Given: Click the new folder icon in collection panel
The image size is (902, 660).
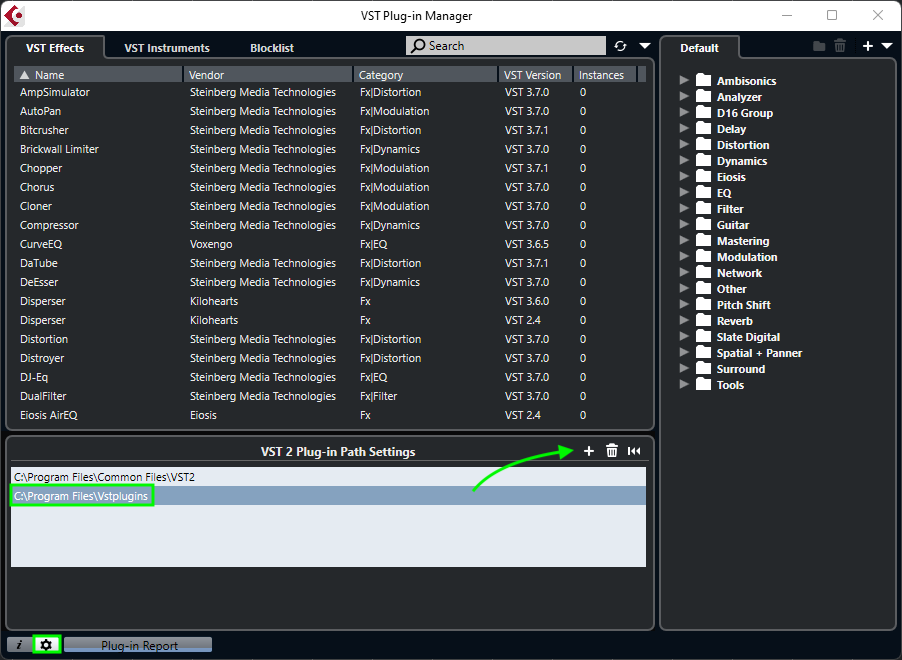Looking at the screenshot, I should click(819, 46).
